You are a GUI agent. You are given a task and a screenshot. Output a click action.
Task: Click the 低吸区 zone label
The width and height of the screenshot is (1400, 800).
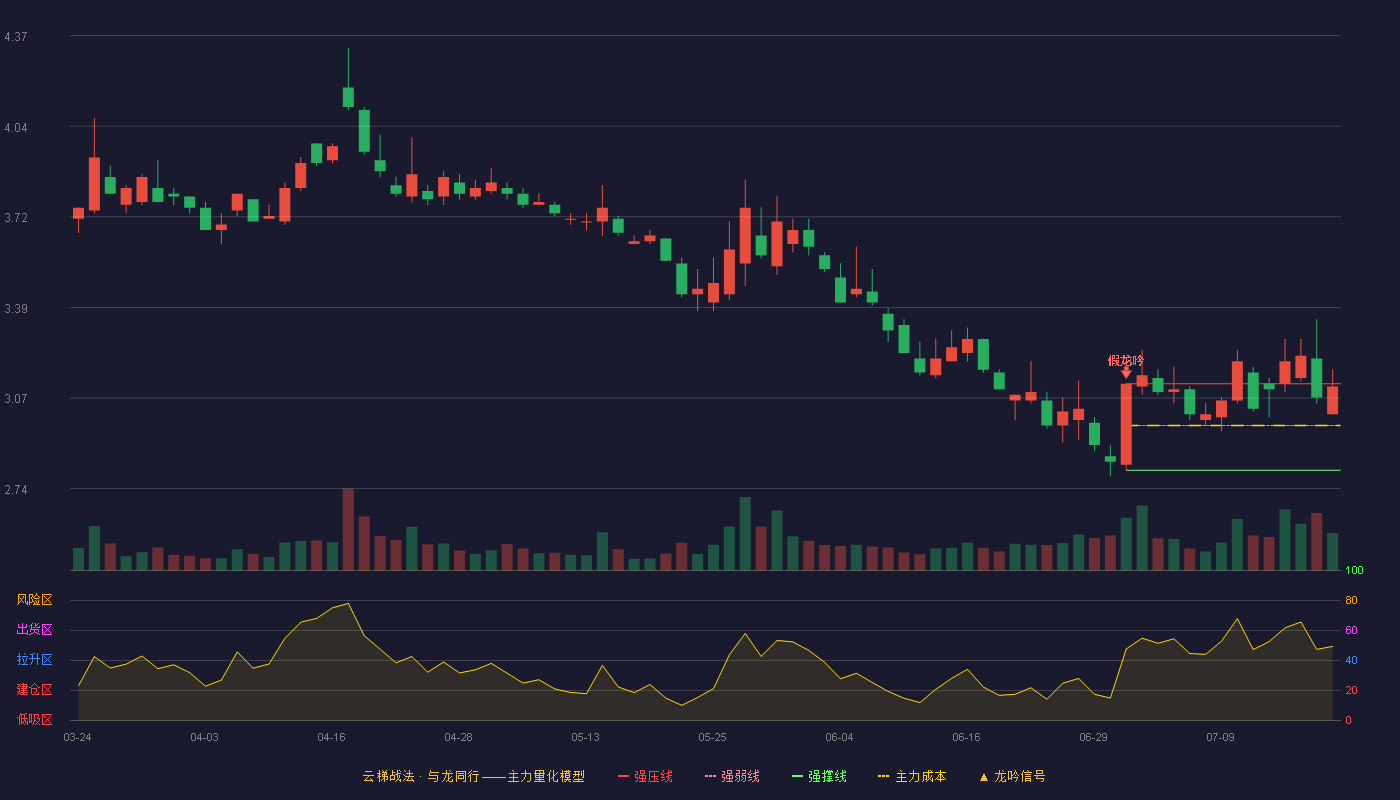pos(34,719)
